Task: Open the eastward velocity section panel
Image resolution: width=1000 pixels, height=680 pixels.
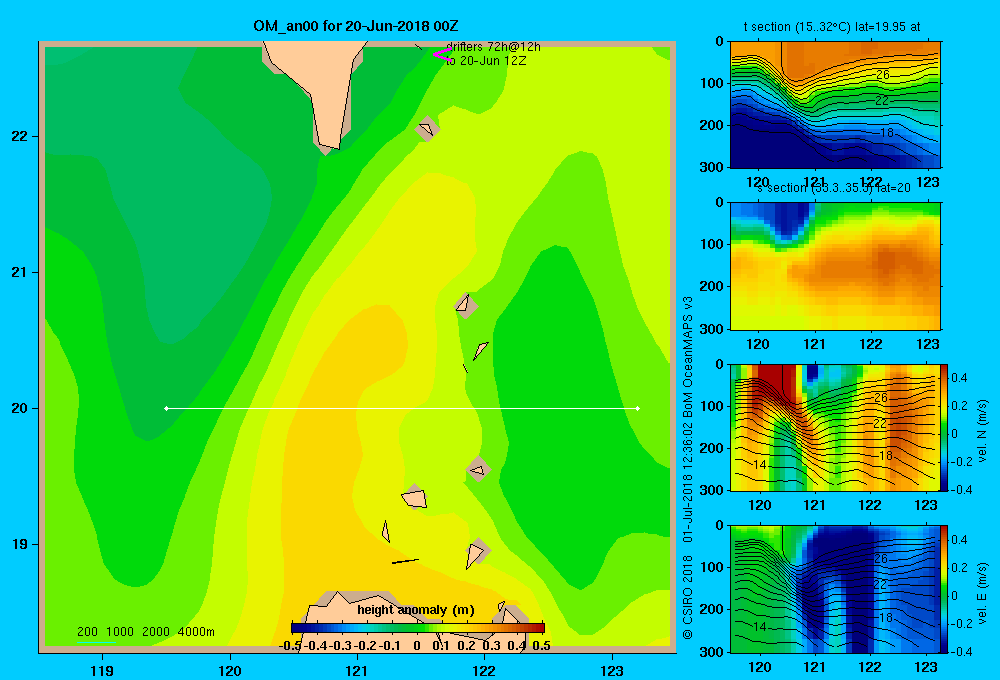Action: 835,589
